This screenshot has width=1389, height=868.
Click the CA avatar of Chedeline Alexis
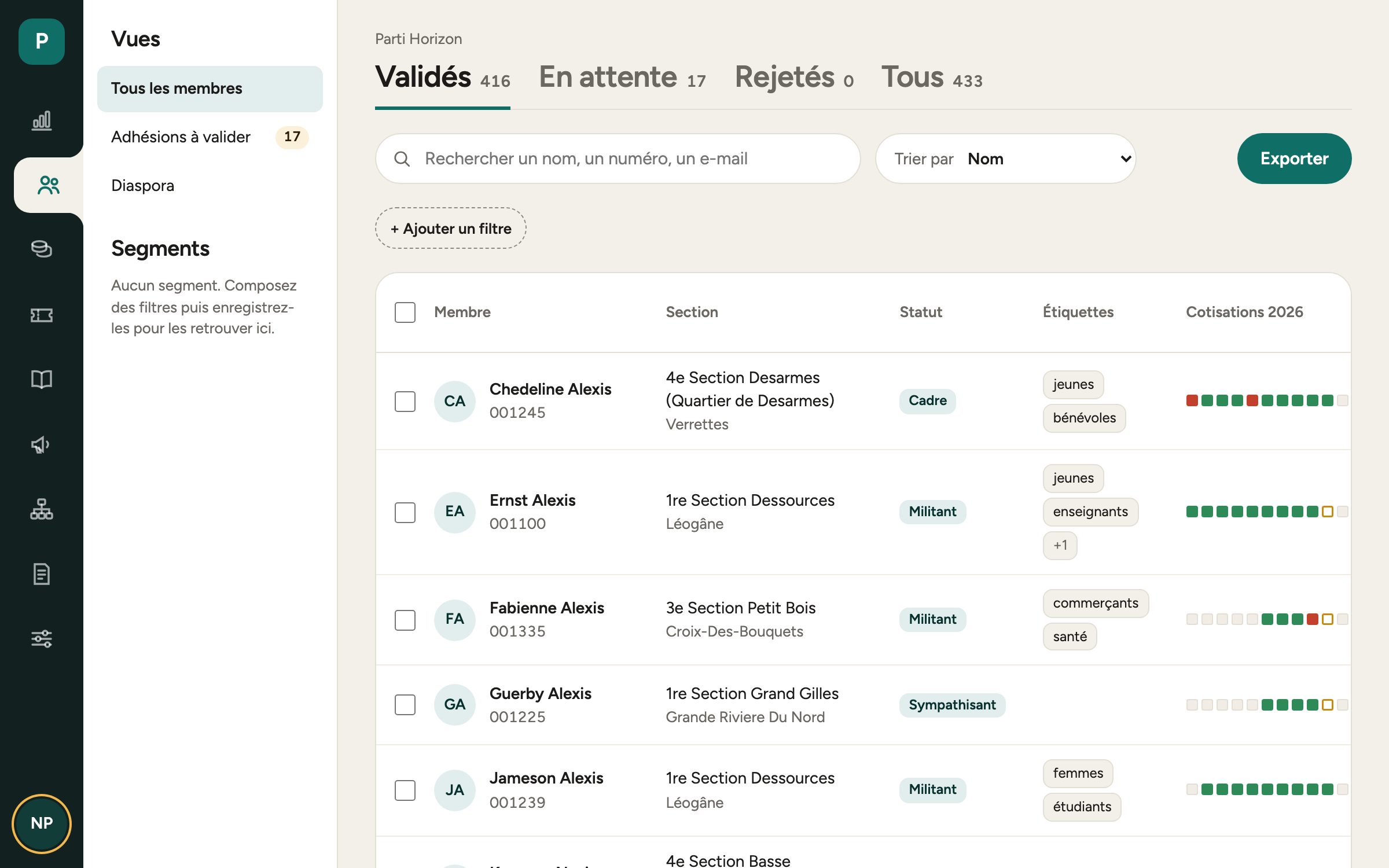[455, 401]
